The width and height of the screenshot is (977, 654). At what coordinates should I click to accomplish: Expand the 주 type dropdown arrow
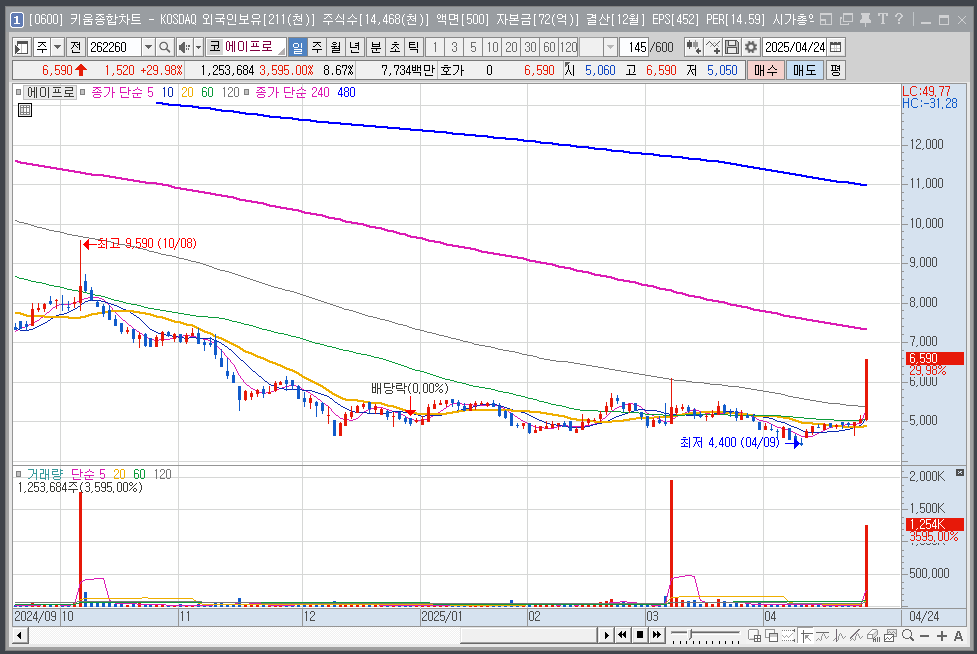57,47
